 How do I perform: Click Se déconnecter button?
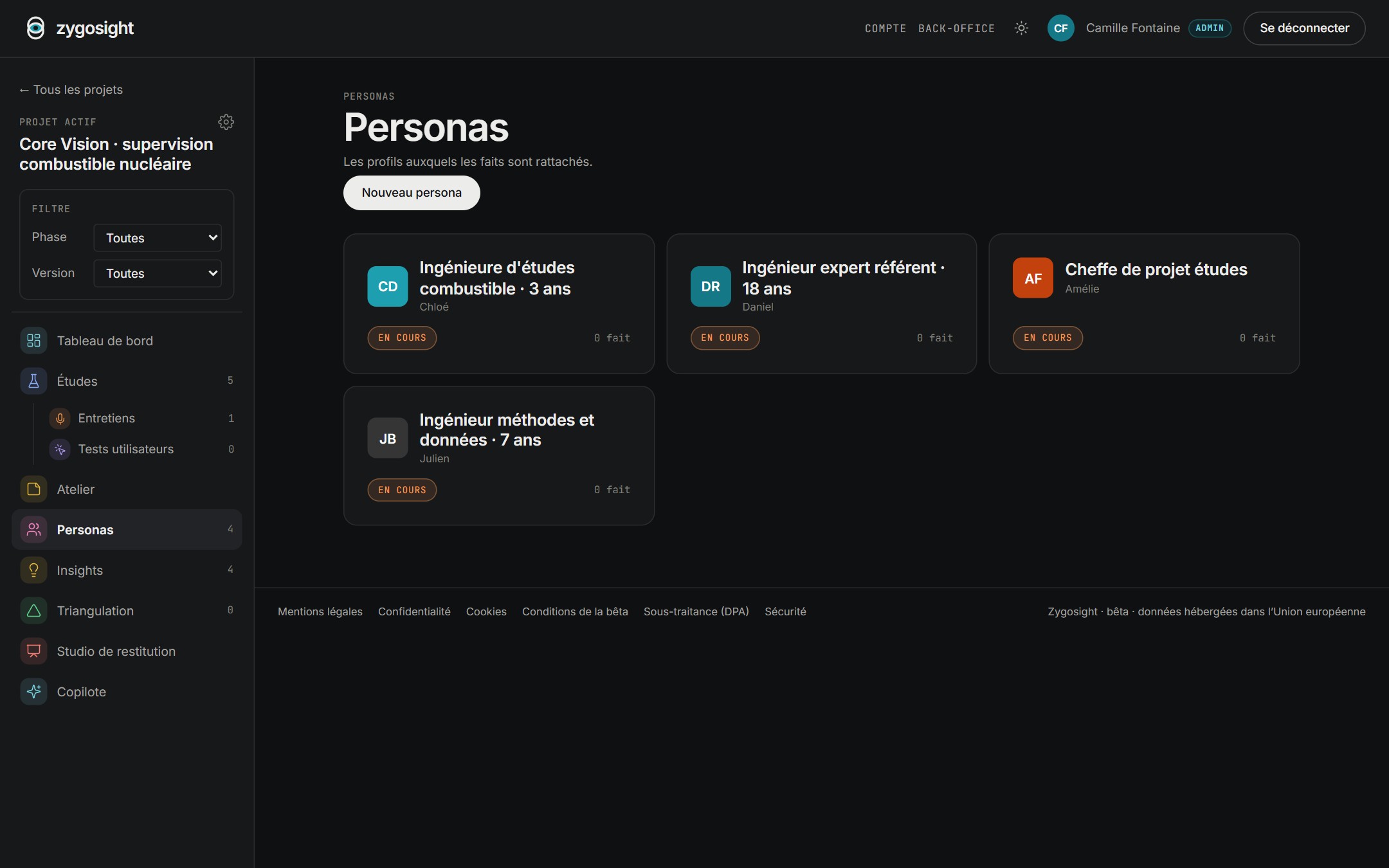pos(1304,28)
